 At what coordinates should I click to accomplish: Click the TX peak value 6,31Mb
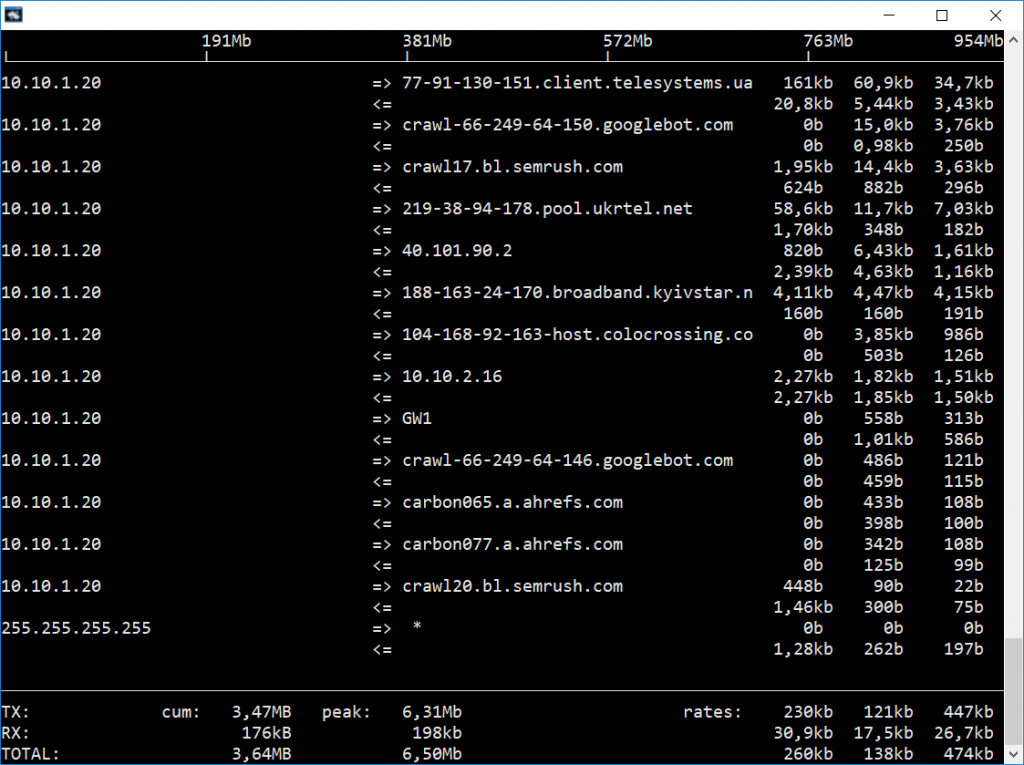point(432,712)
